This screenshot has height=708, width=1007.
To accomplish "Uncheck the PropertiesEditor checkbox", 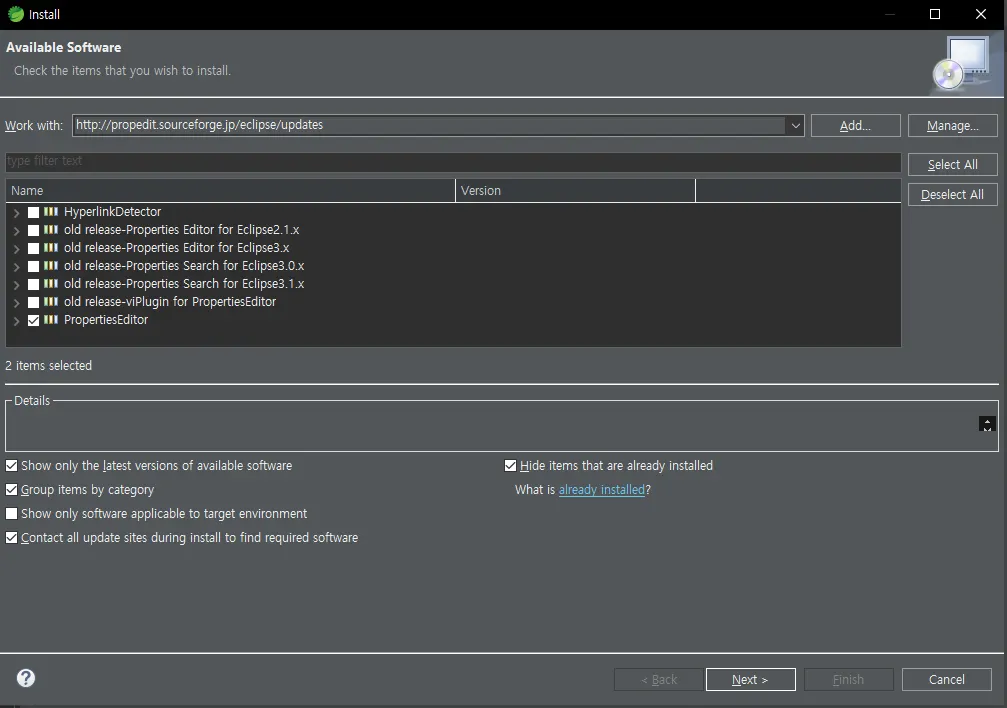I will tap(33, 320).
